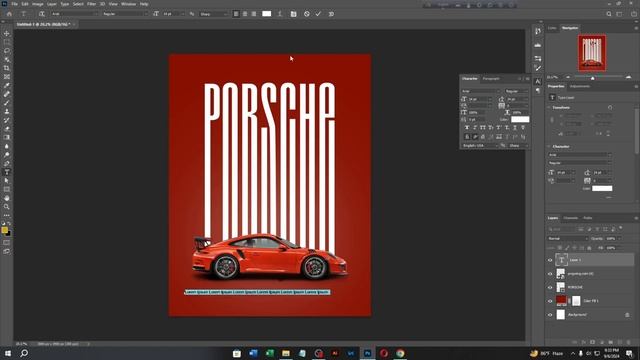The image size is (640, 360).
Task: Click the Home icon in options bar
Action: tap(9, 14)
